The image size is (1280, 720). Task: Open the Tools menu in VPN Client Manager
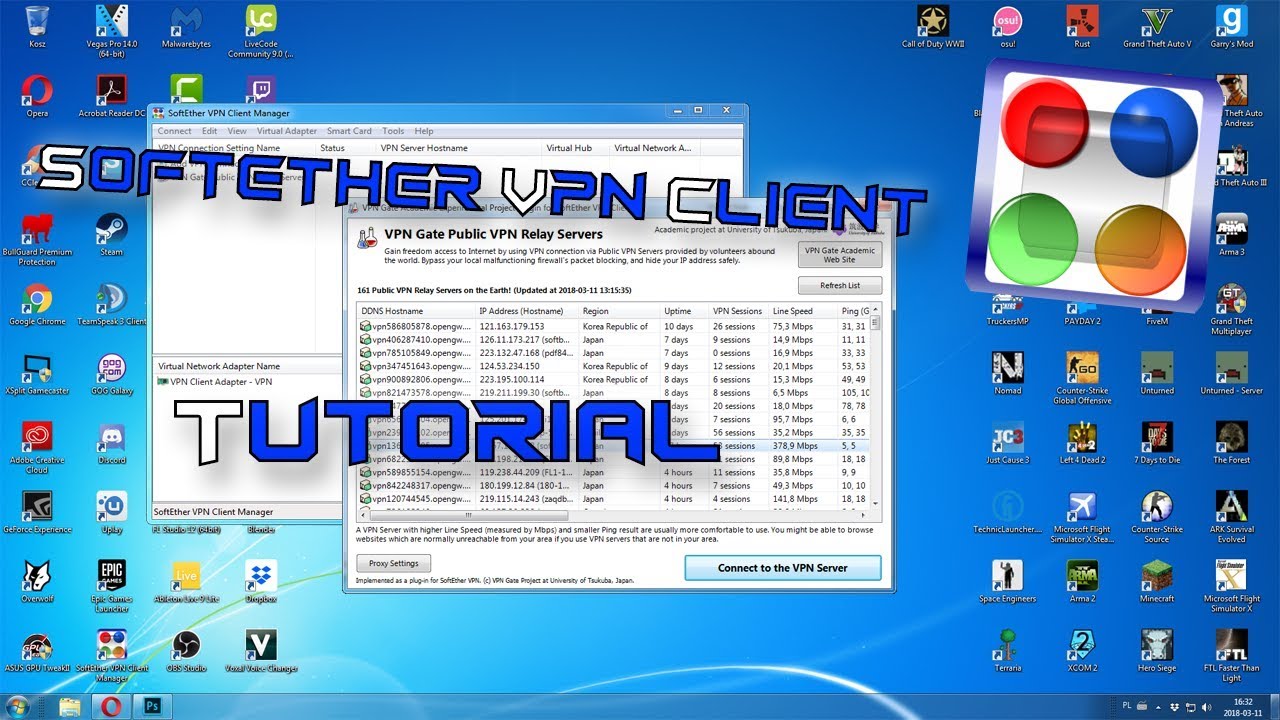point(393,131)
